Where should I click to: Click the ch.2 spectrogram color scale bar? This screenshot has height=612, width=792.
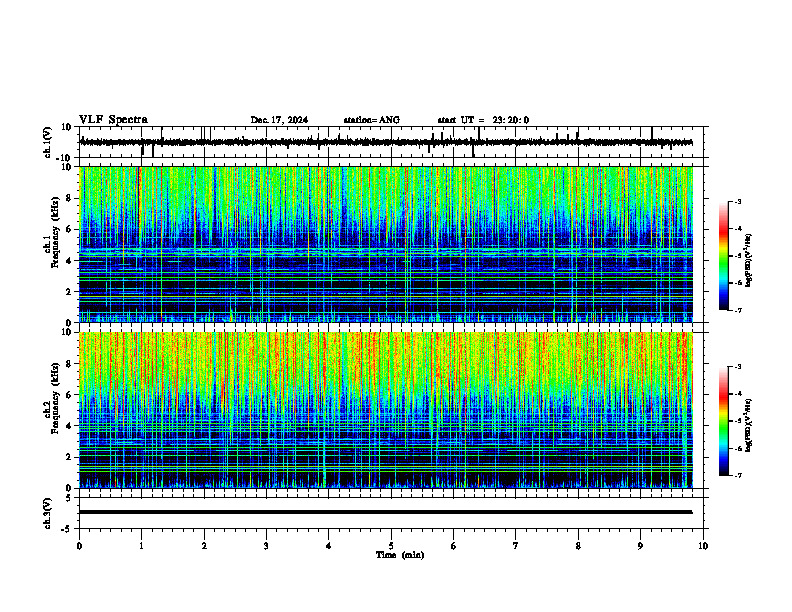(x=723, y=421)
